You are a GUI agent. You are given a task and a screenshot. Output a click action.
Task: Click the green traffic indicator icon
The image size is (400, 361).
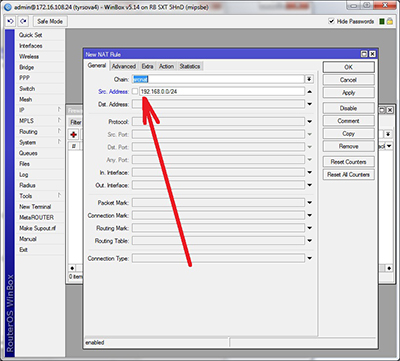382,22
